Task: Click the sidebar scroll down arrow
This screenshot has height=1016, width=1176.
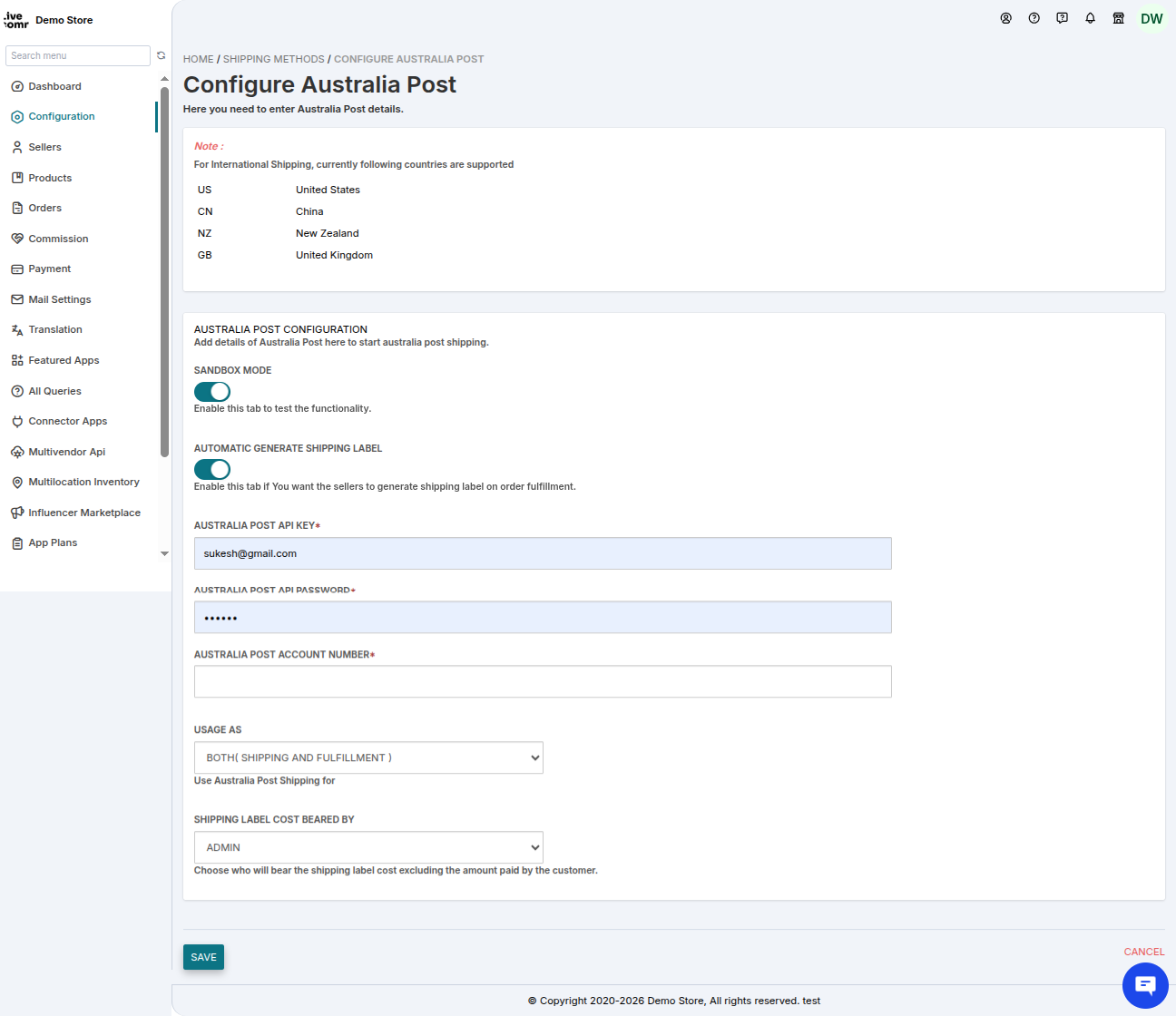Action: (164, 553)
